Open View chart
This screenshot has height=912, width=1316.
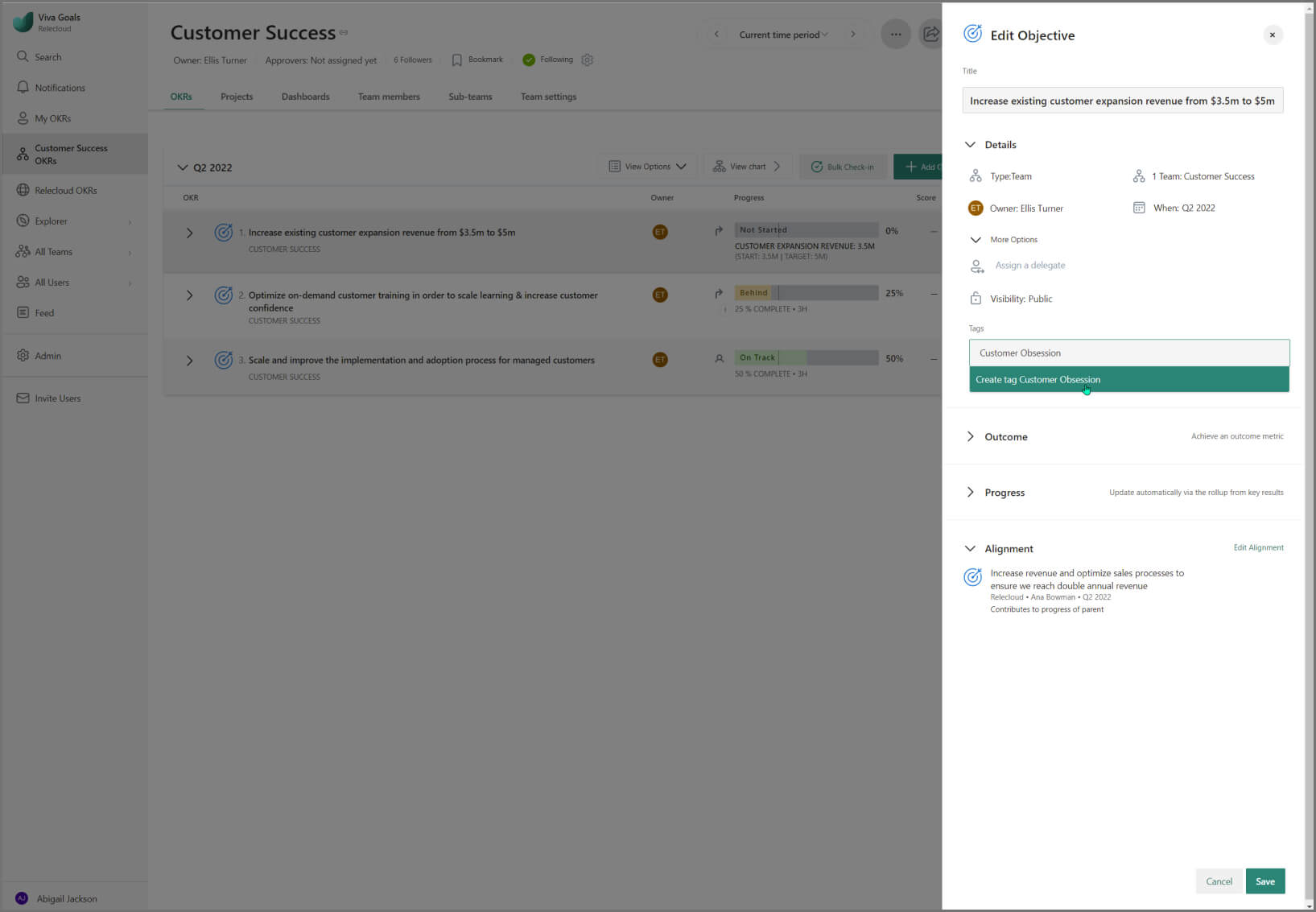click(x=747, y=167)
